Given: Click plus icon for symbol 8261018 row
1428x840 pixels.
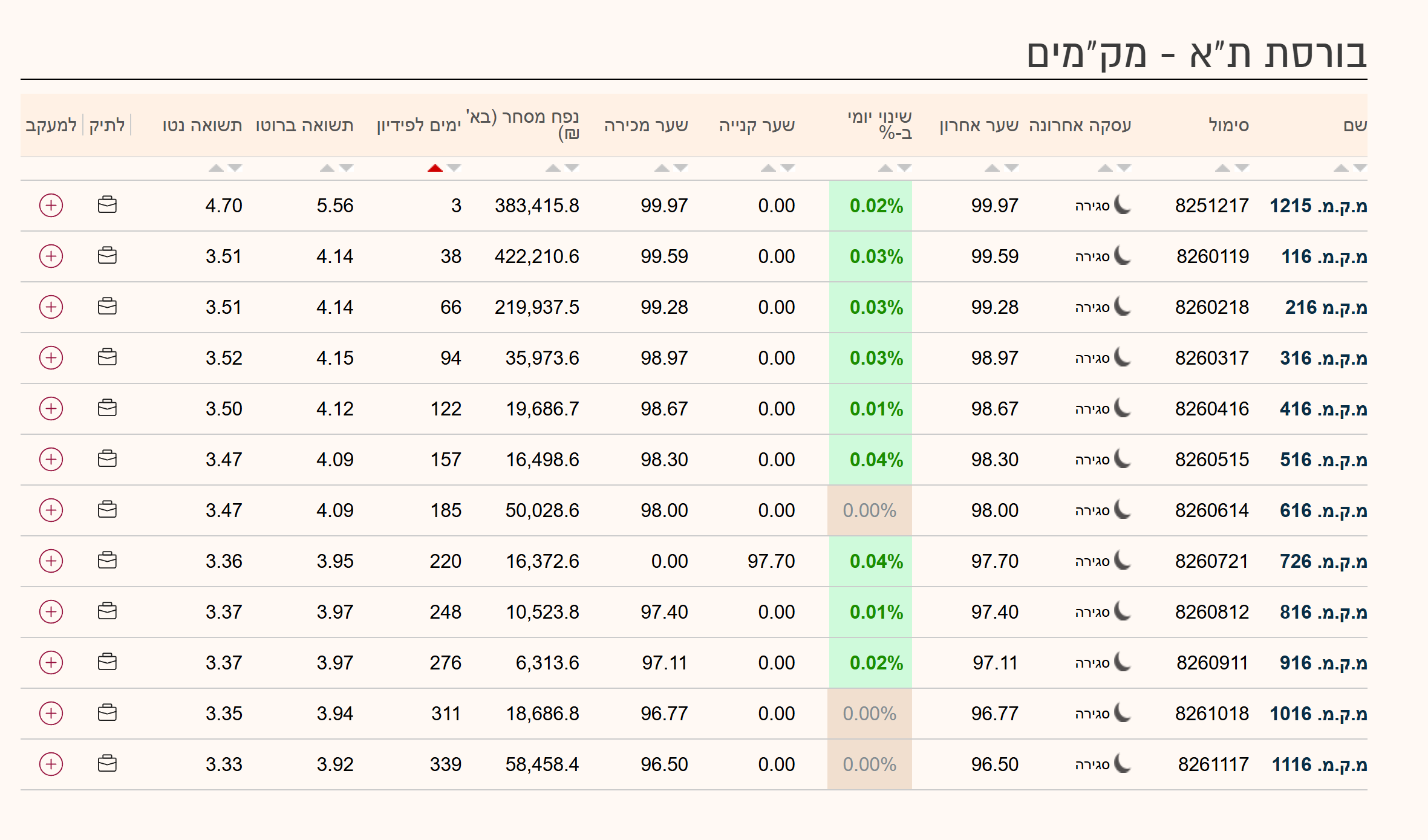Looking at the screenshot, I should (51, 714).
